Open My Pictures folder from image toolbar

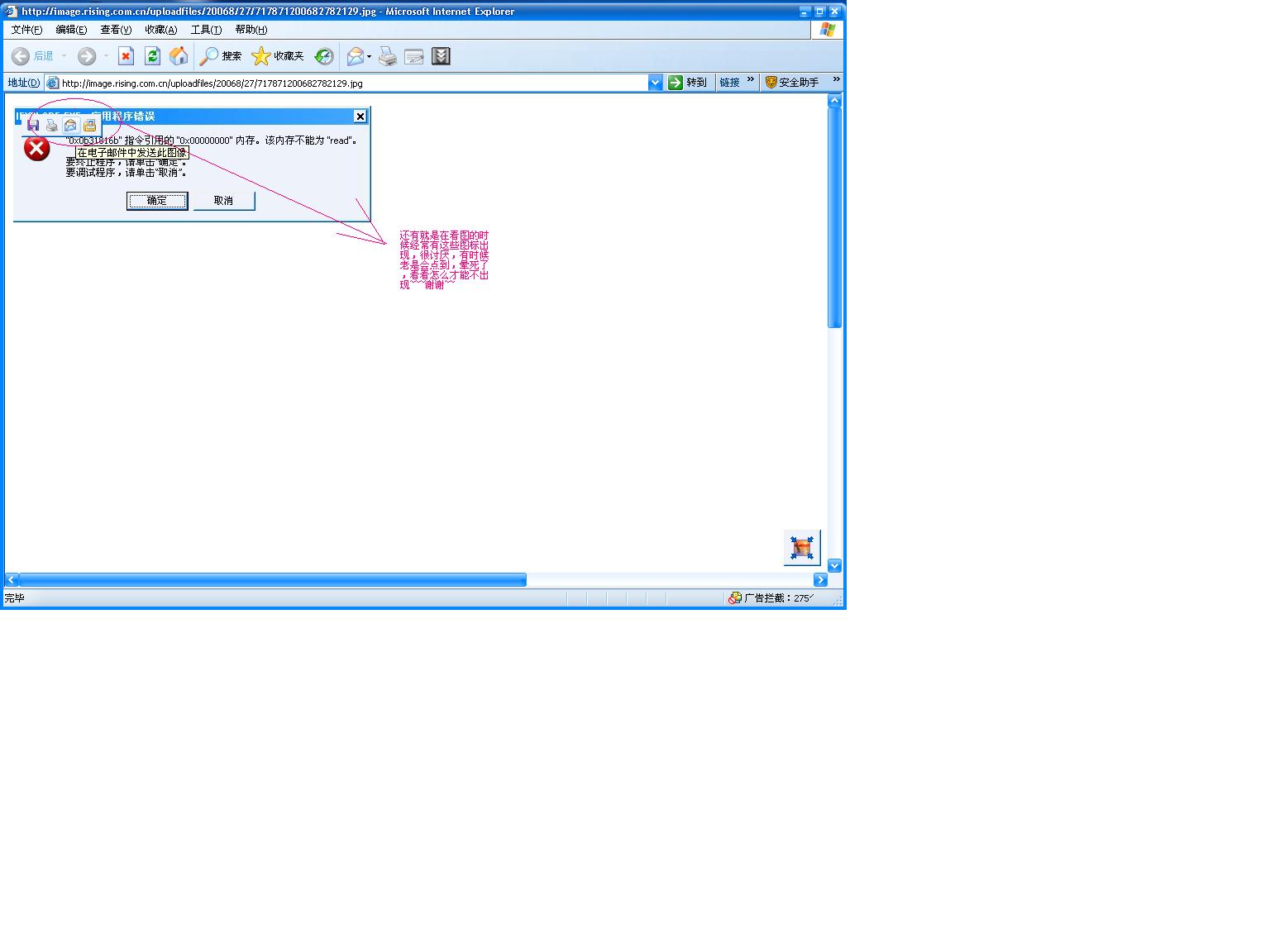[x=89, y=126]
